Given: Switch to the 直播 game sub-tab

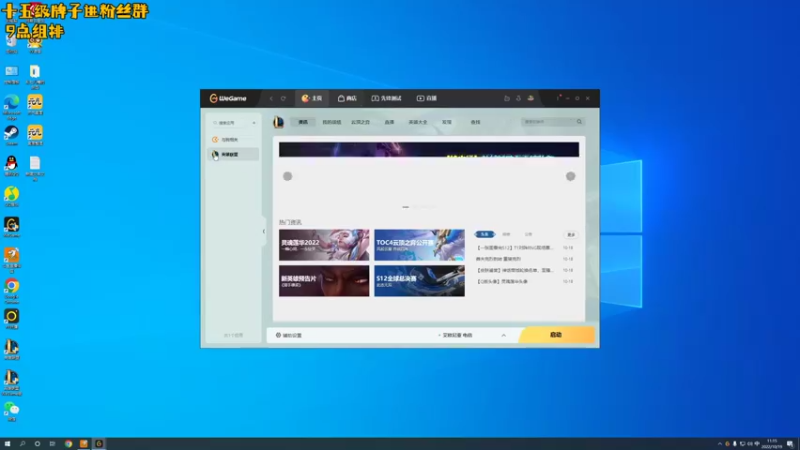Looking at the screenshot, I should tap(389, 122).
